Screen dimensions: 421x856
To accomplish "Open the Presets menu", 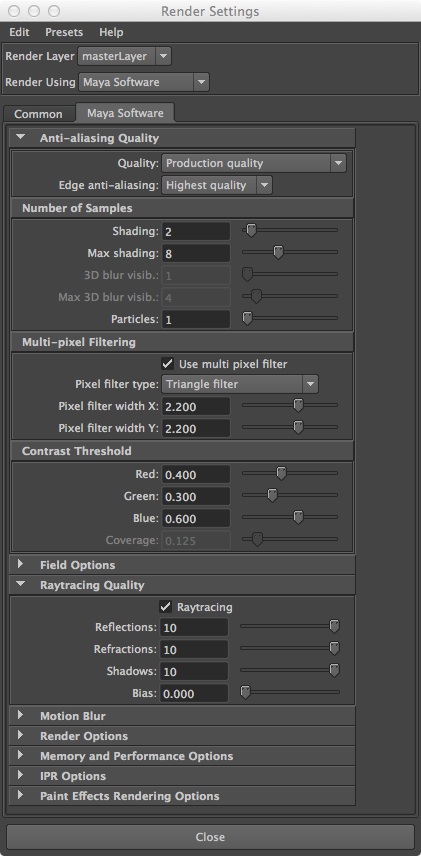I will point(64,32).
